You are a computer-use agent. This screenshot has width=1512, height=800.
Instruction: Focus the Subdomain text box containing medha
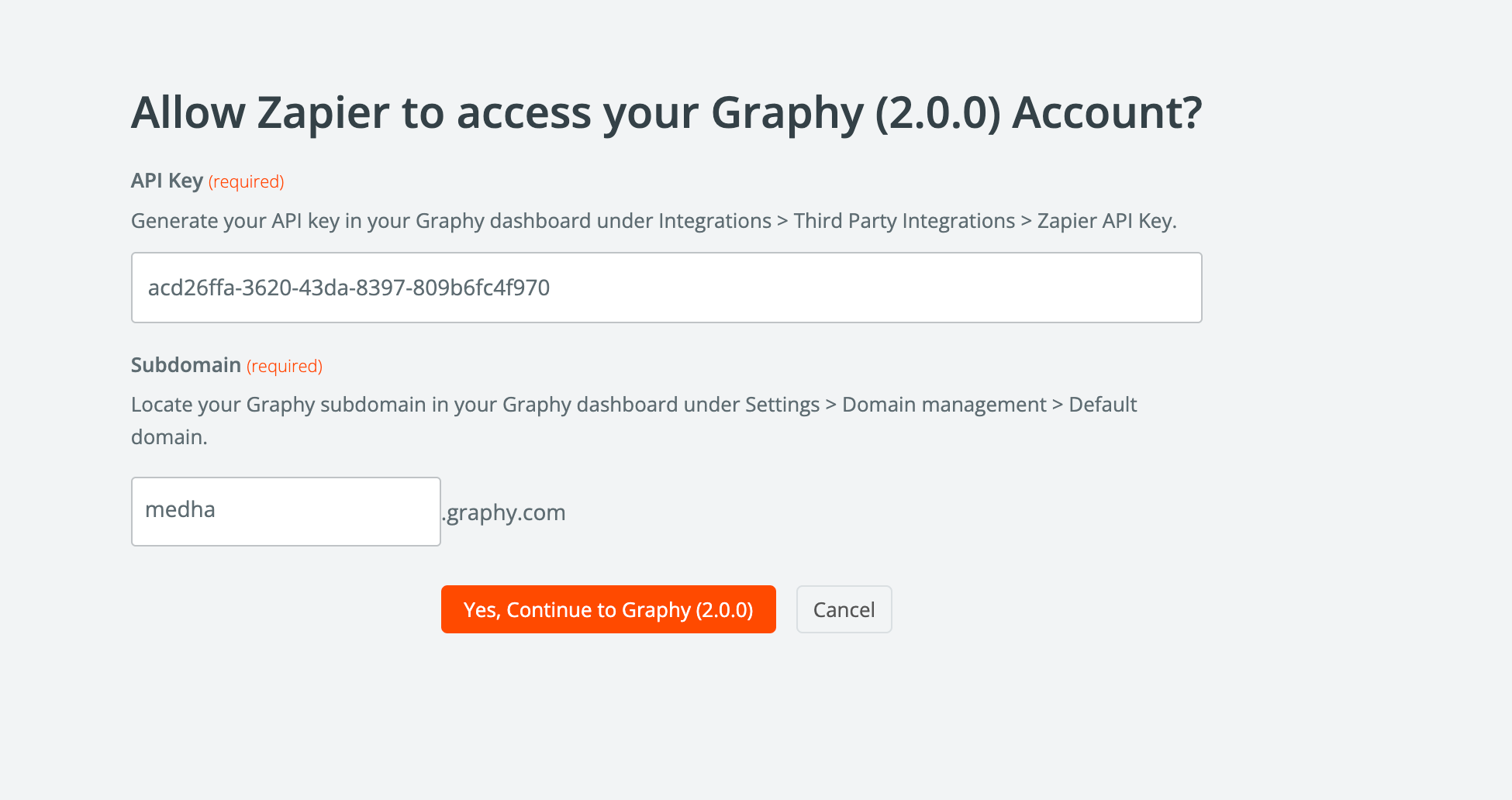pos(285,511)
